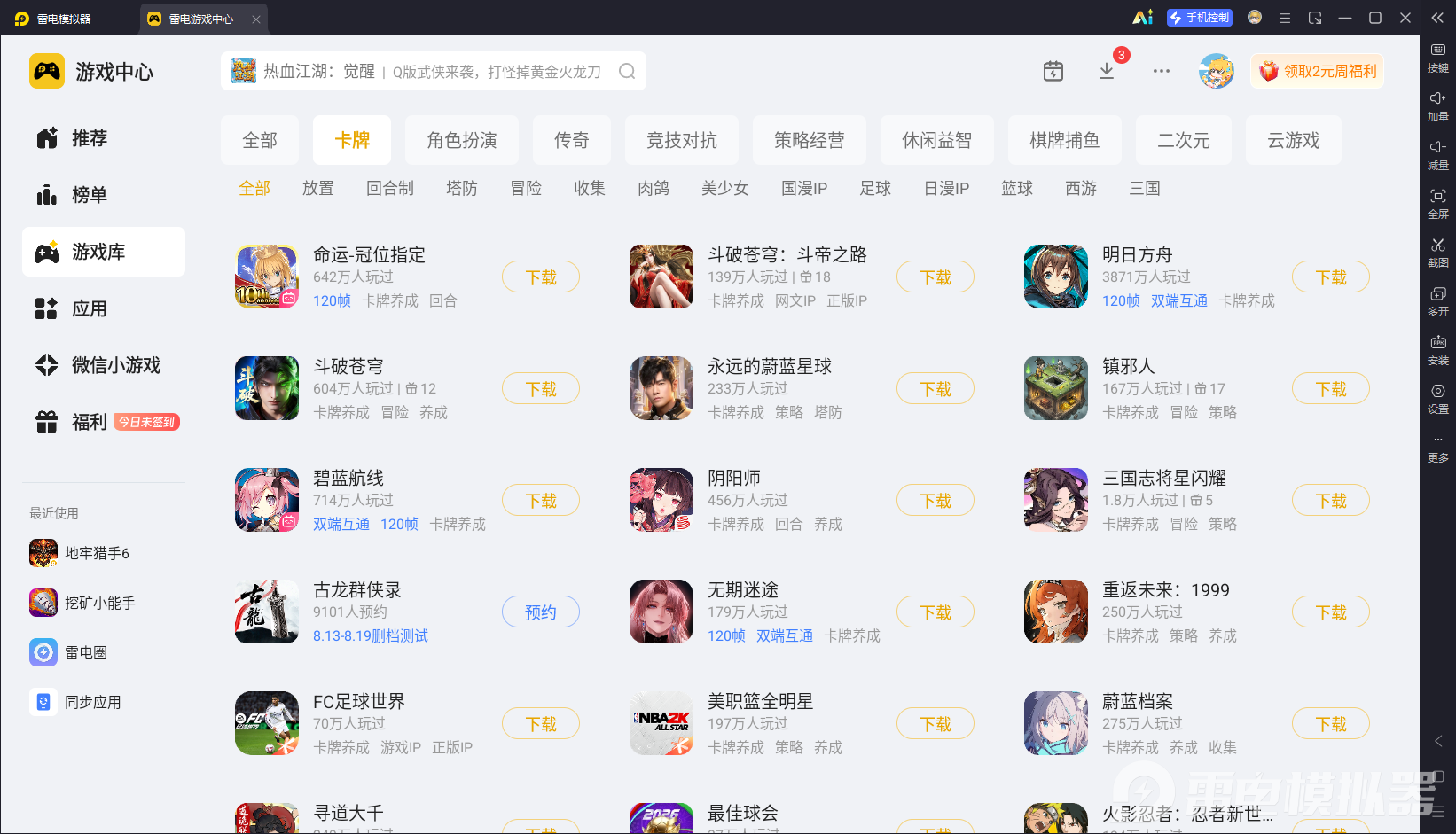Open 重返未来：1999 game thumbnail
The image size is (1456, 834).
click(x=1056, y=612)
